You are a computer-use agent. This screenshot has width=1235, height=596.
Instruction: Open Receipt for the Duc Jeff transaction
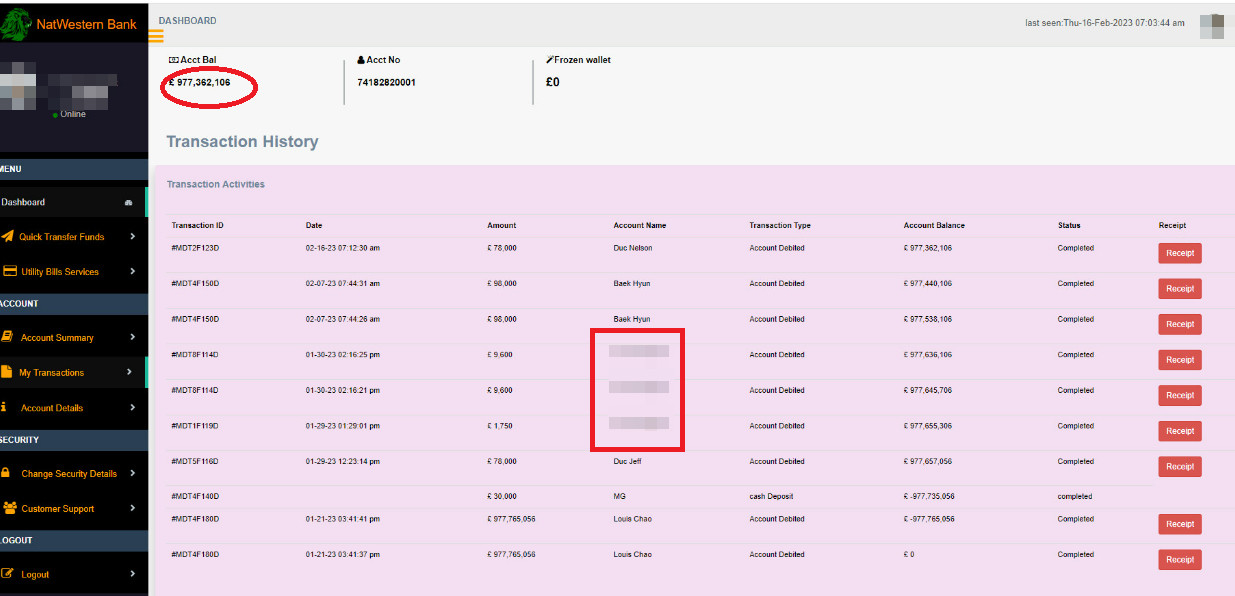coord(1179,466)
